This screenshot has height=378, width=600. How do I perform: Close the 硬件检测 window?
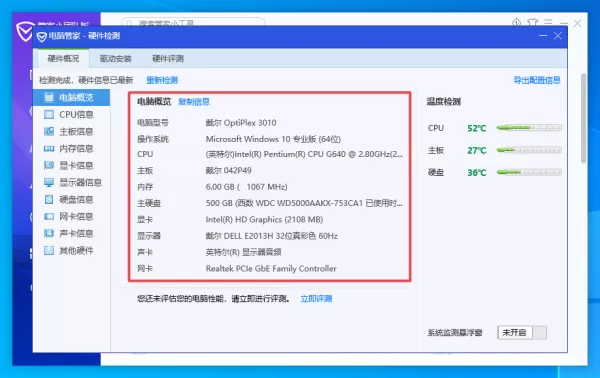[x=558, y=36]
